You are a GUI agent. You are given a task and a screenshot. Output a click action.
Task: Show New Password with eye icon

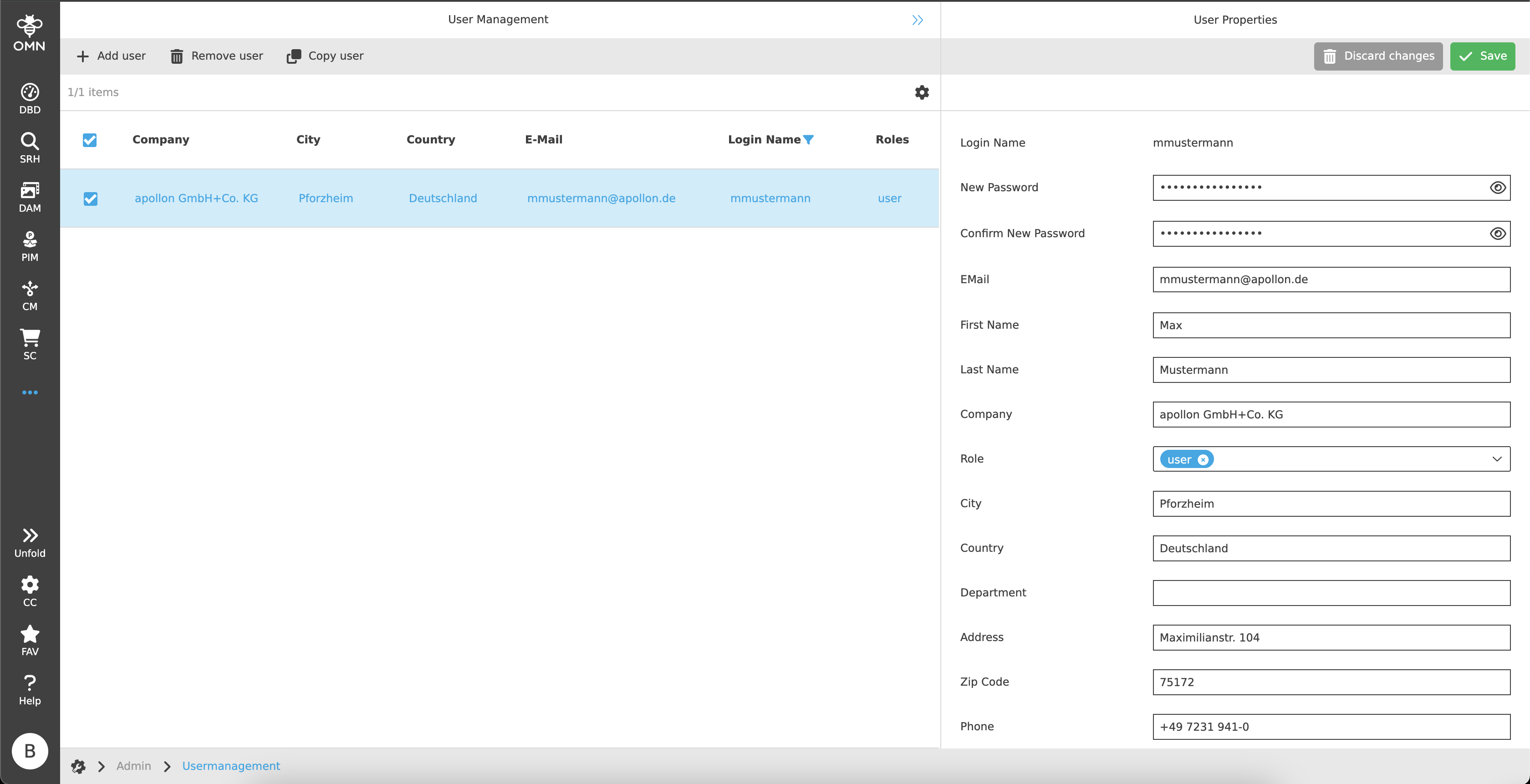pos(1497,188)
